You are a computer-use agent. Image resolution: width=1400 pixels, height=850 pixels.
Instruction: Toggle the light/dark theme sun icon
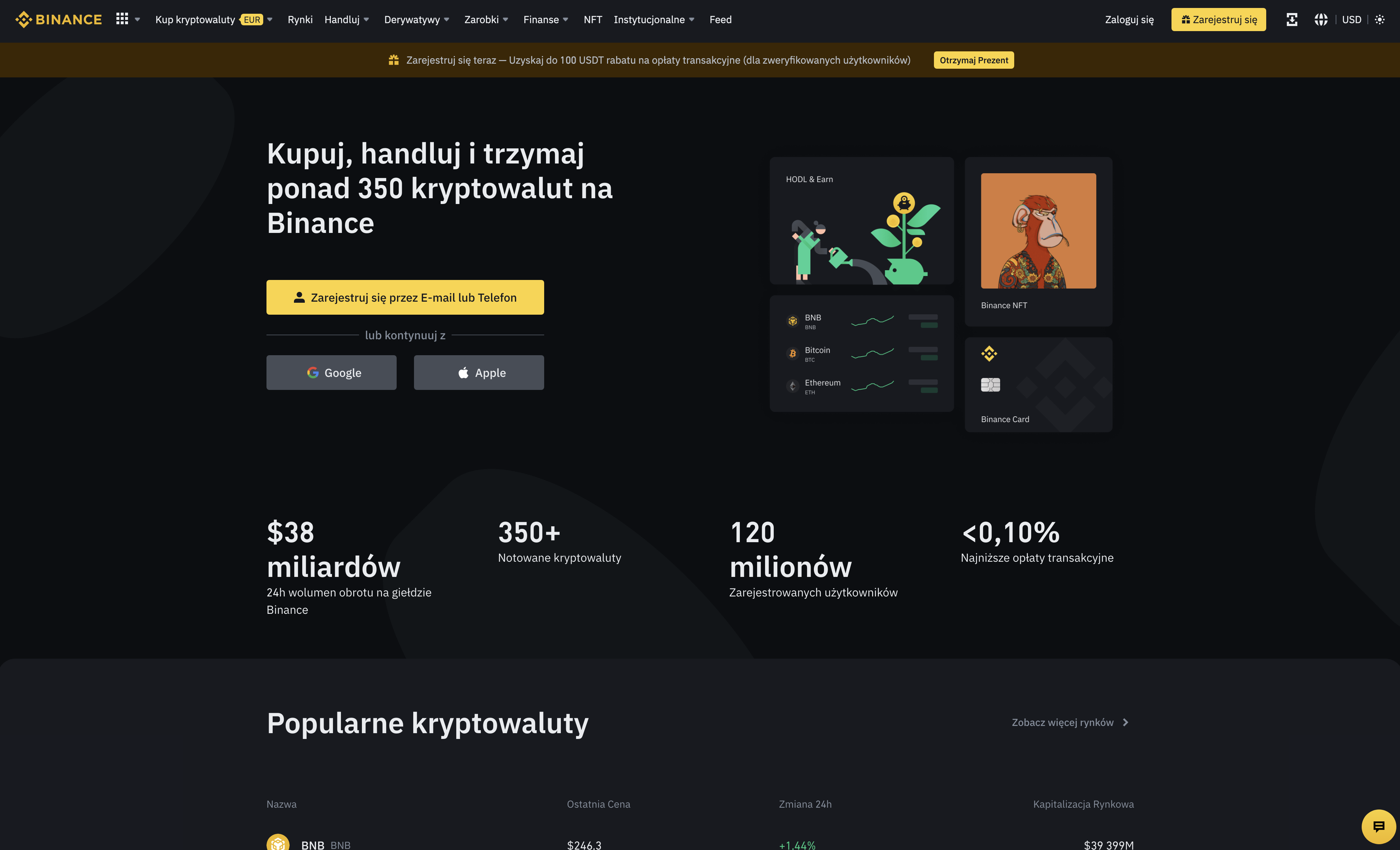click(1379, 19)
